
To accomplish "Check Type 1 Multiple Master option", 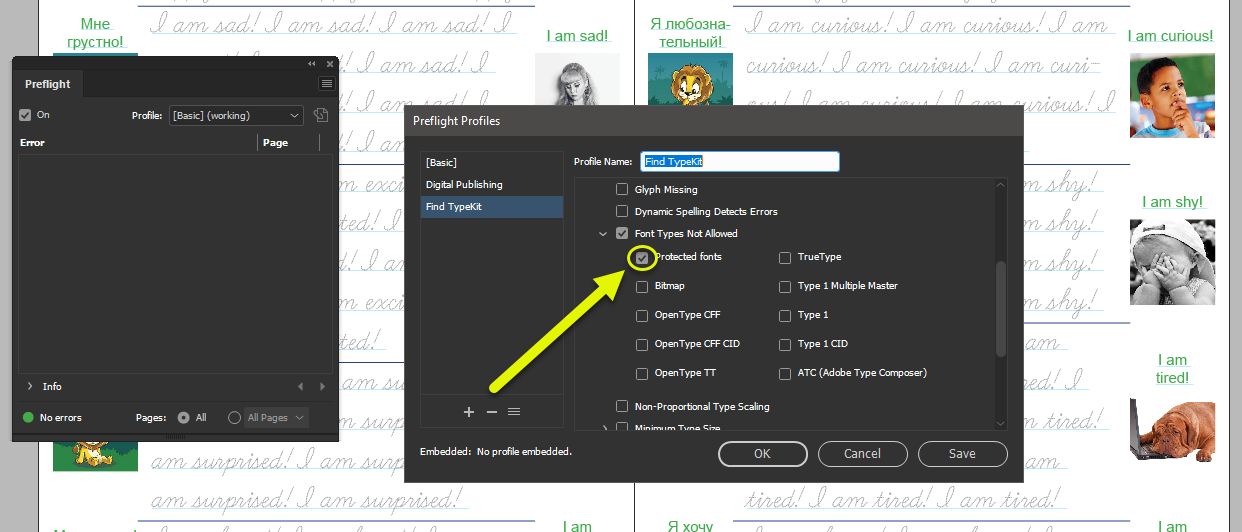I will pos(785,287).
